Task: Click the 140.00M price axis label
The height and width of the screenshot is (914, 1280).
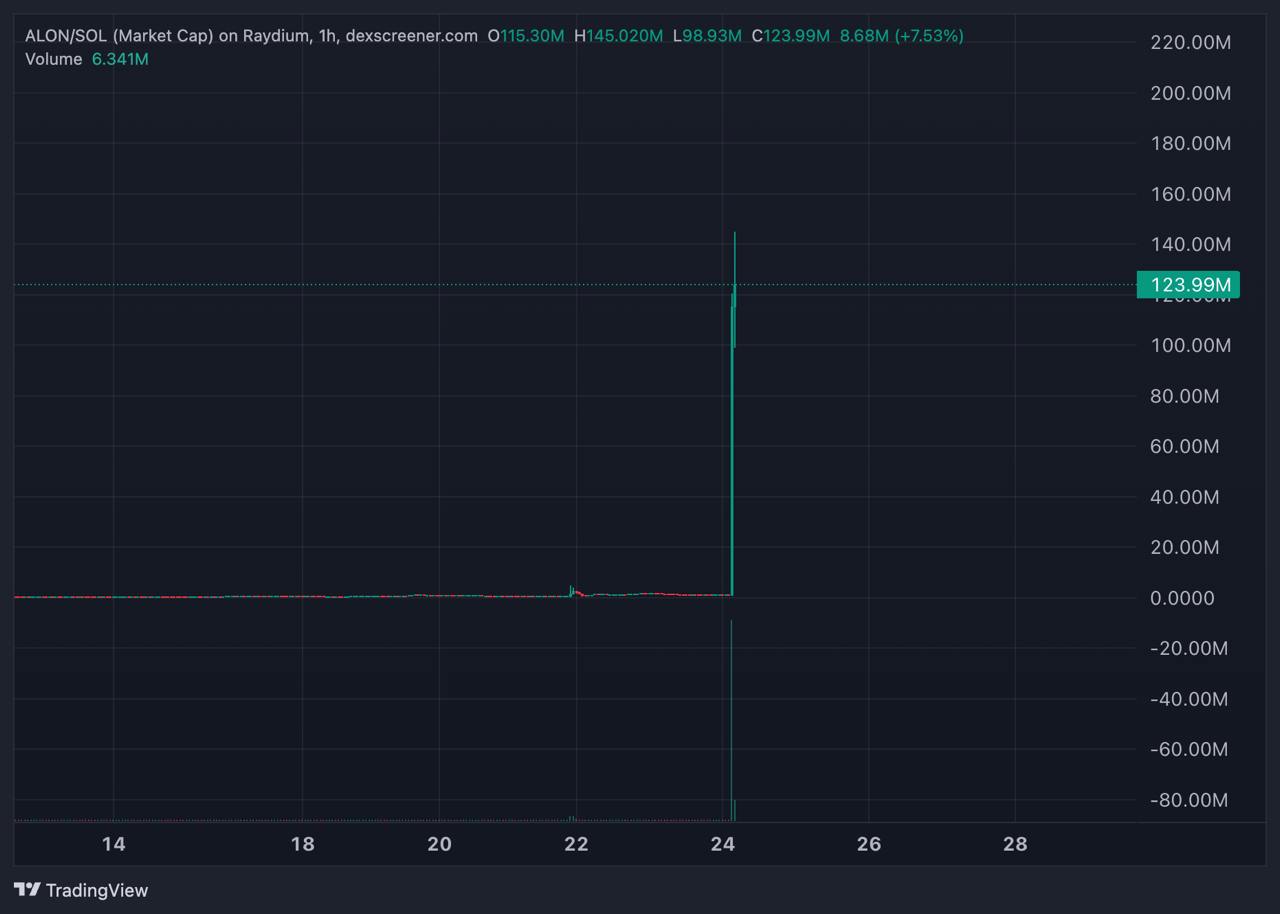Action: click(x=1190, y=244)
